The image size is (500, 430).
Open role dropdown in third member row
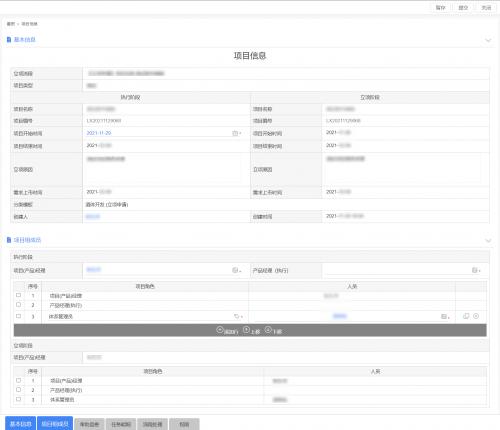(x=238, y=316)
